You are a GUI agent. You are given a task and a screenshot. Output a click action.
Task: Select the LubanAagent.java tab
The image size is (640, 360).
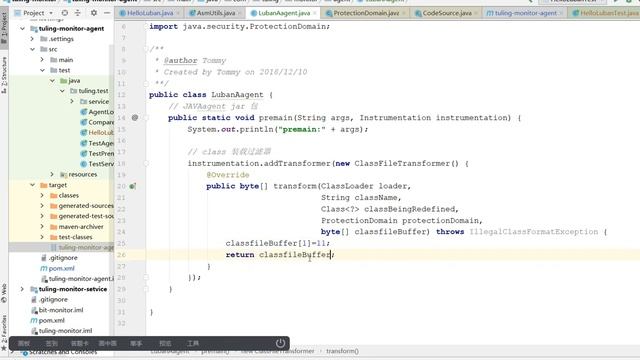[284, 13]
